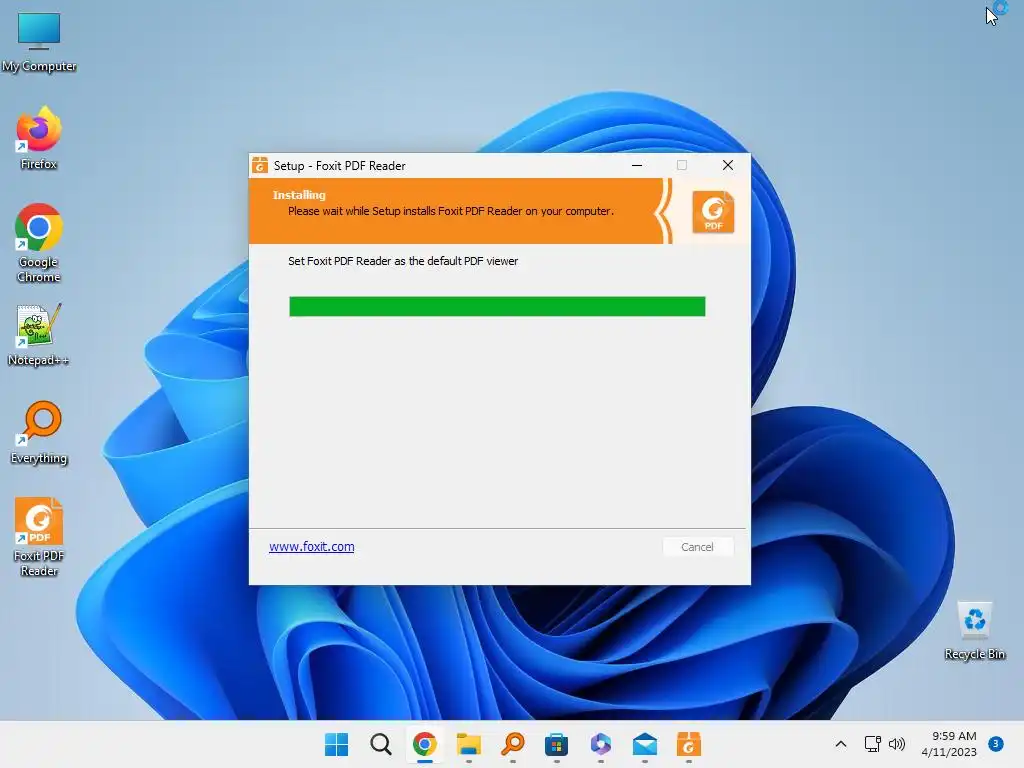Click the Cancel button in setup
Viewport: 1024px width, 768px height.
[697, 547]
